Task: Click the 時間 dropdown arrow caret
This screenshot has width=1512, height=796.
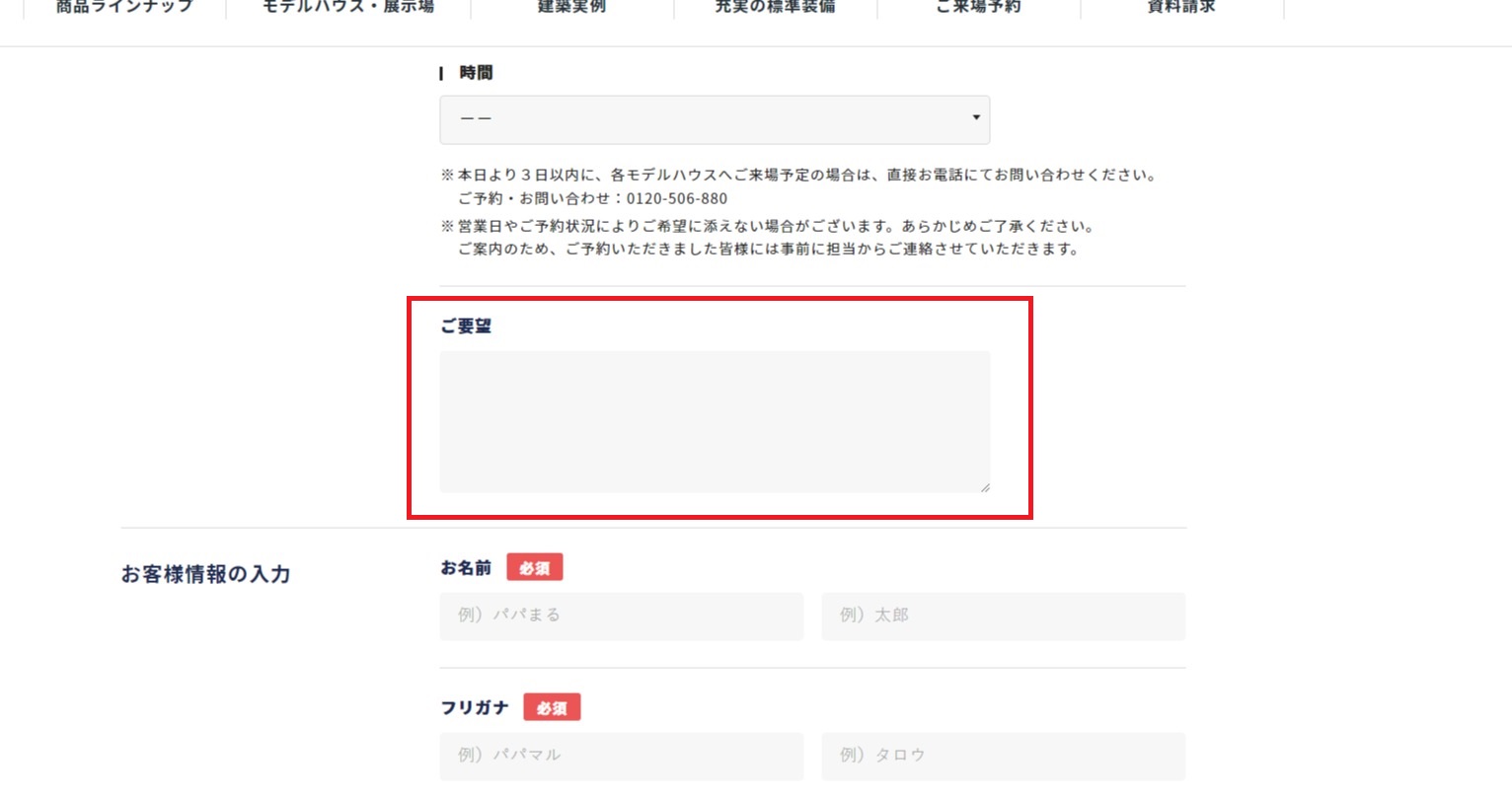Action: pos(975,118)
